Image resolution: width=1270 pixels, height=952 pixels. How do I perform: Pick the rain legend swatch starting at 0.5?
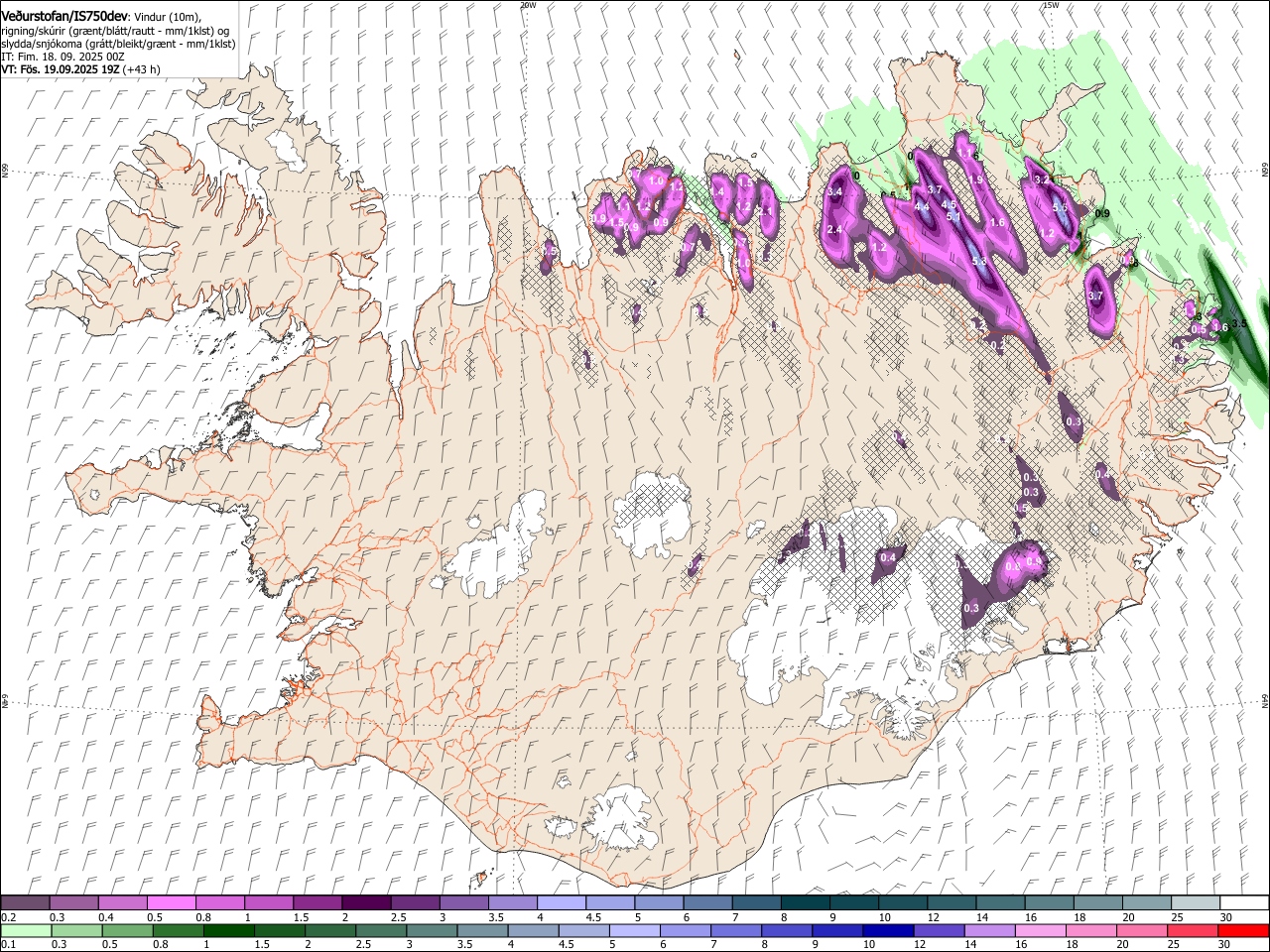[x=127, y=931]
